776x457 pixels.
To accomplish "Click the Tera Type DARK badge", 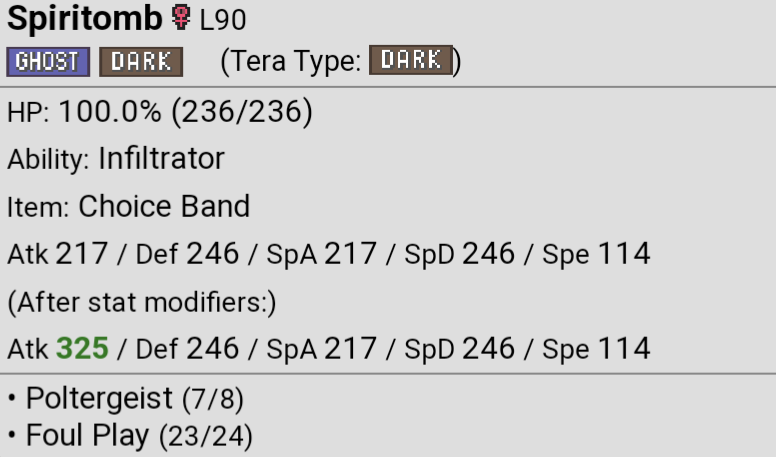I will pos(411,60).
